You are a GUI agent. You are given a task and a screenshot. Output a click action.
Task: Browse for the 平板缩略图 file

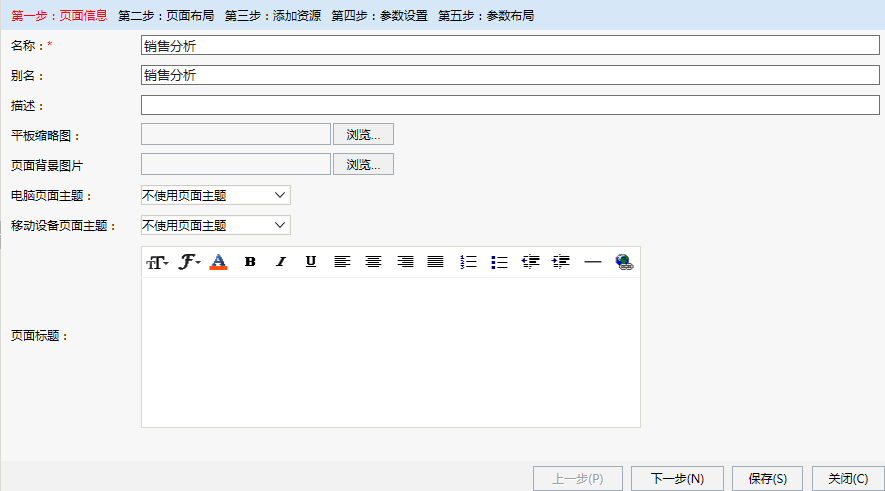coord(363,134)
